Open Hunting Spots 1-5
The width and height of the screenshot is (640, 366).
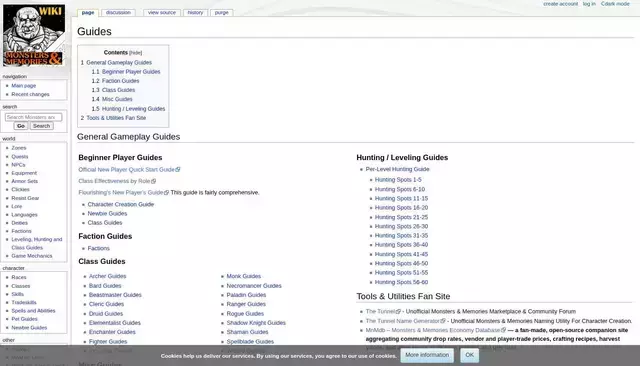[398, 180]
